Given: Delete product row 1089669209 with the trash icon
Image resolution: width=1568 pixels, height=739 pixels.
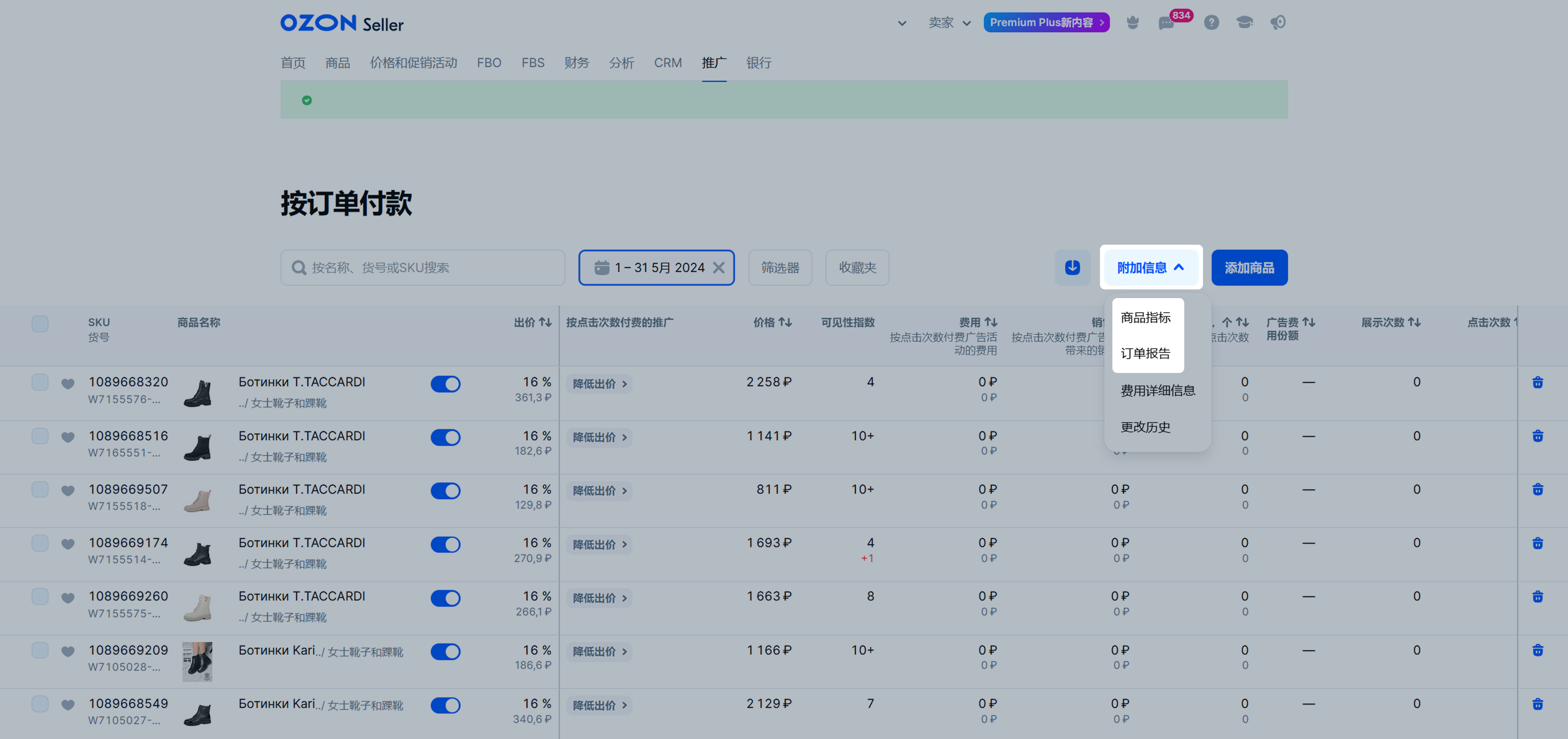Looking at the screenshot, I should (1537, 650).
